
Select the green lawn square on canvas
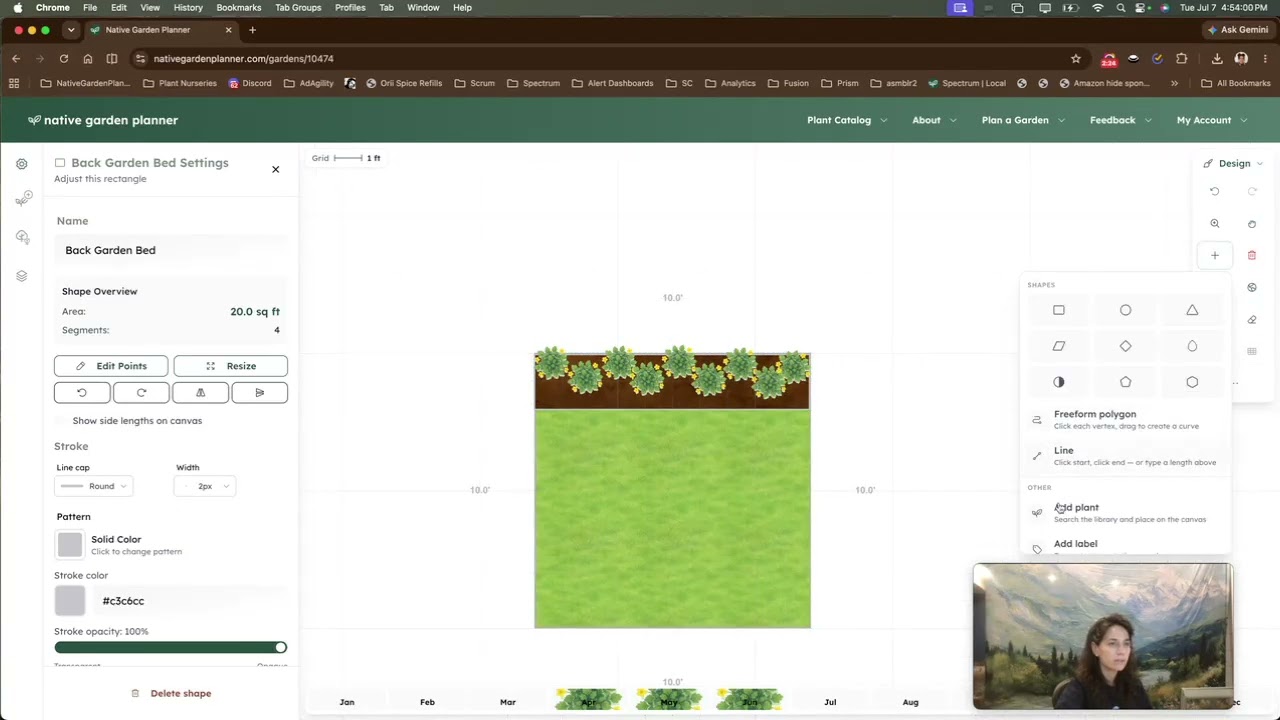(x=672, y=518)
